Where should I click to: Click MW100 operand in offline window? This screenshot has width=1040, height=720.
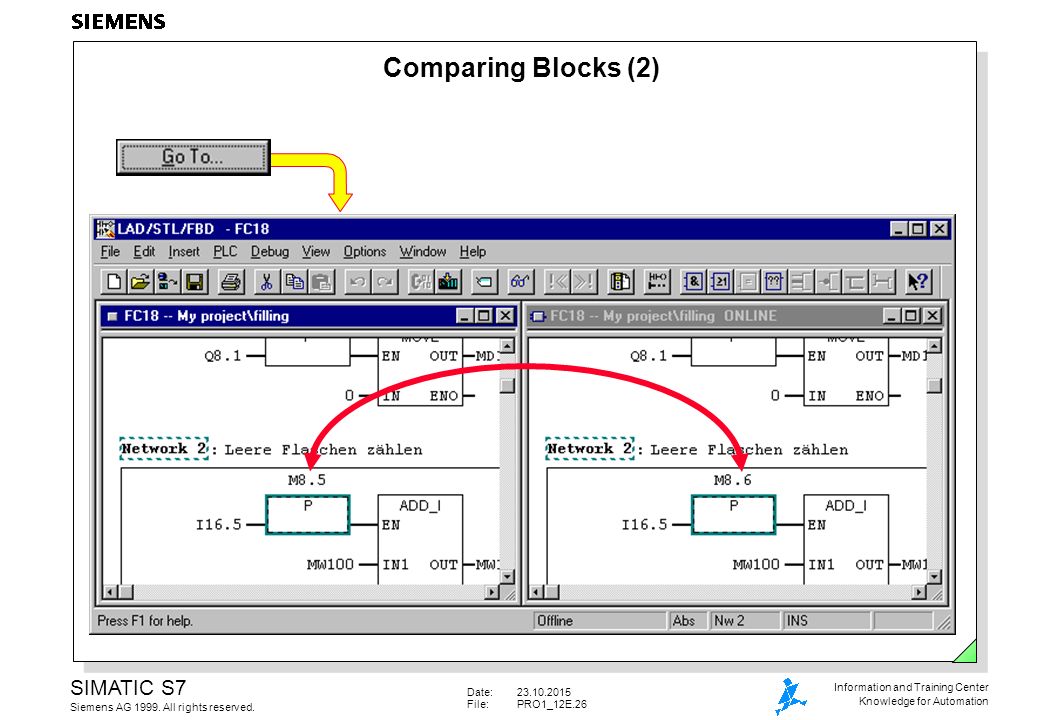[330, 565]
